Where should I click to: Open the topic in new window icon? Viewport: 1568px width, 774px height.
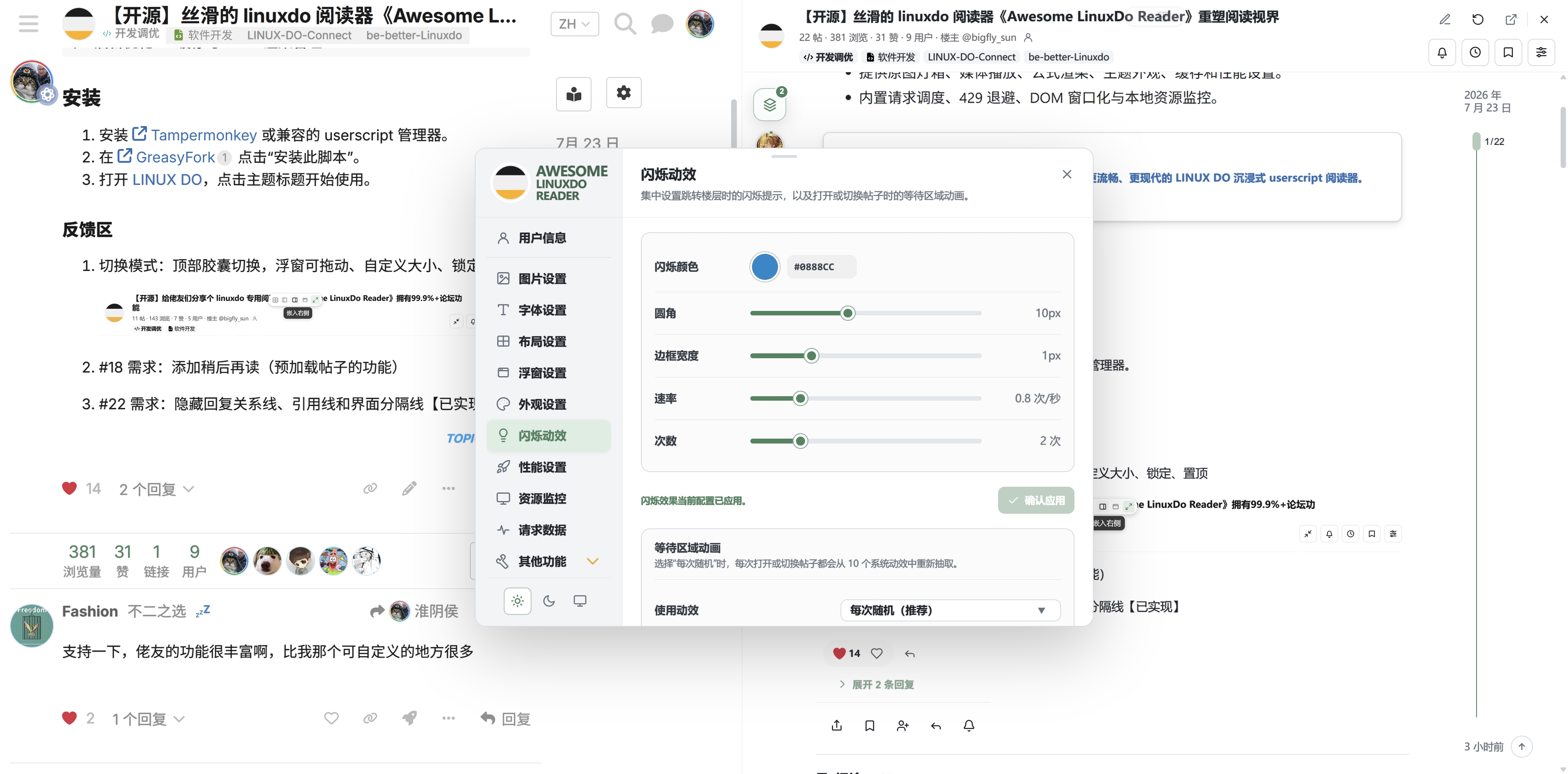[1511, 20]
